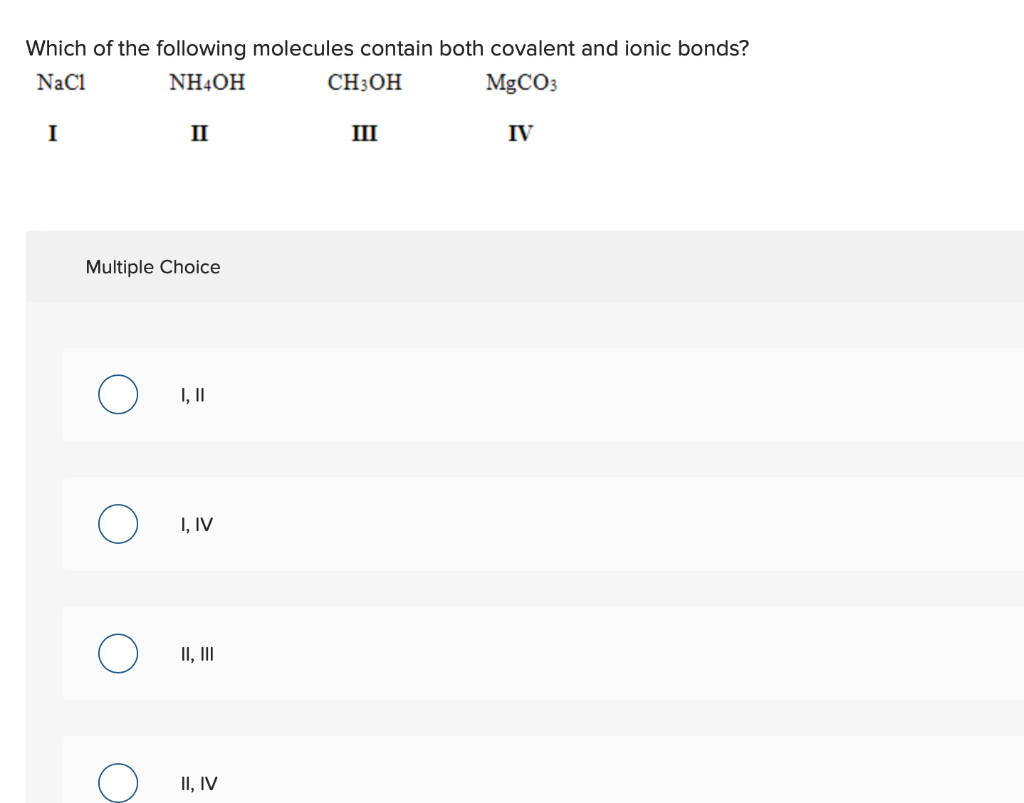The width and height of the screenshot is (1024, 803).
Task: Click the CH3OH formula
Action: 364,82
